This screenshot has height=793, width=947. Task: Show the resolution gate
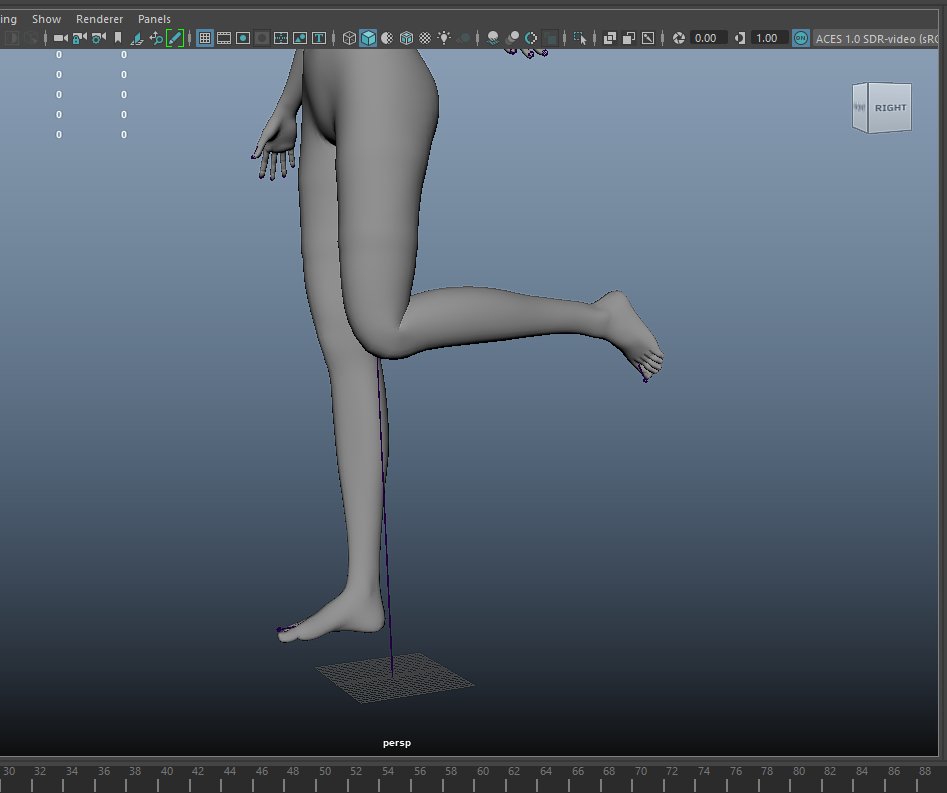coord(241,37)
